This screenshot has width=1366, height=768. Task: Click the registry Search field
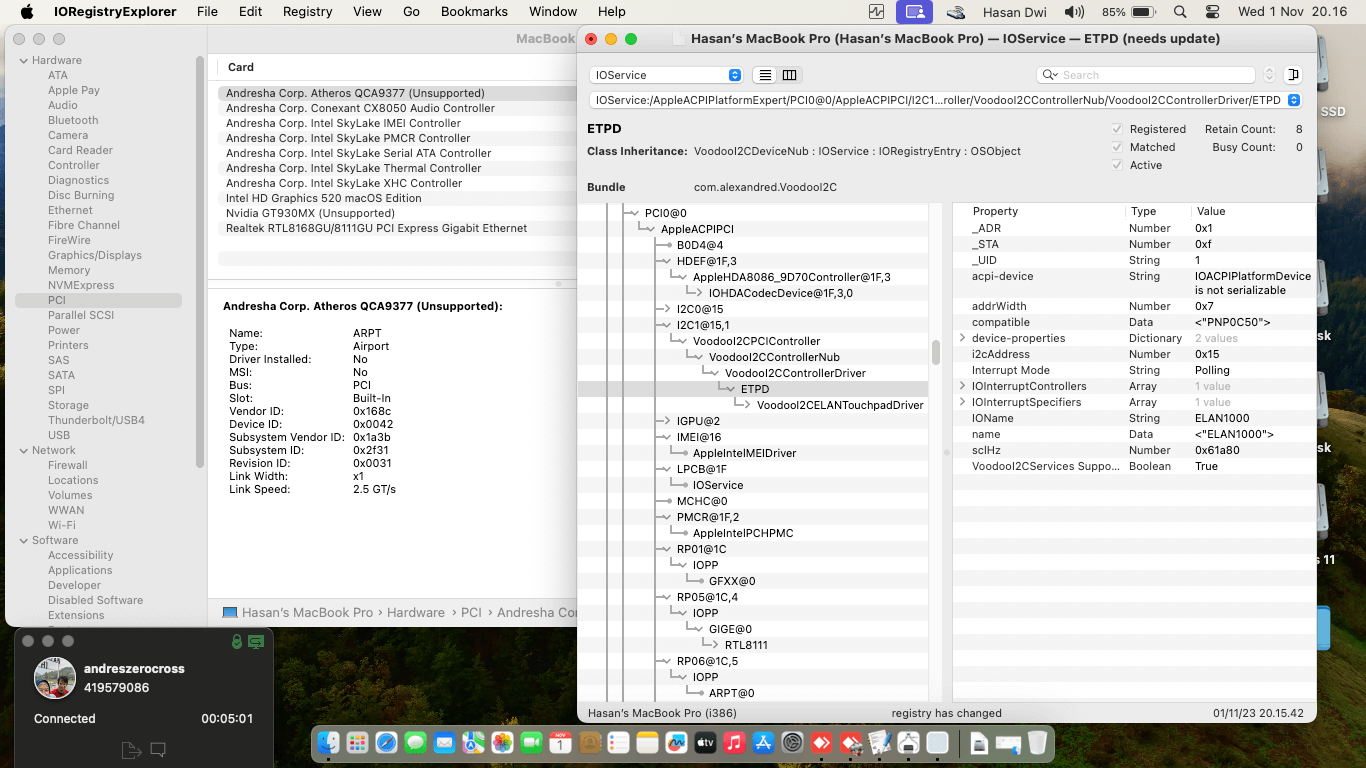(x=1150, y=75)
